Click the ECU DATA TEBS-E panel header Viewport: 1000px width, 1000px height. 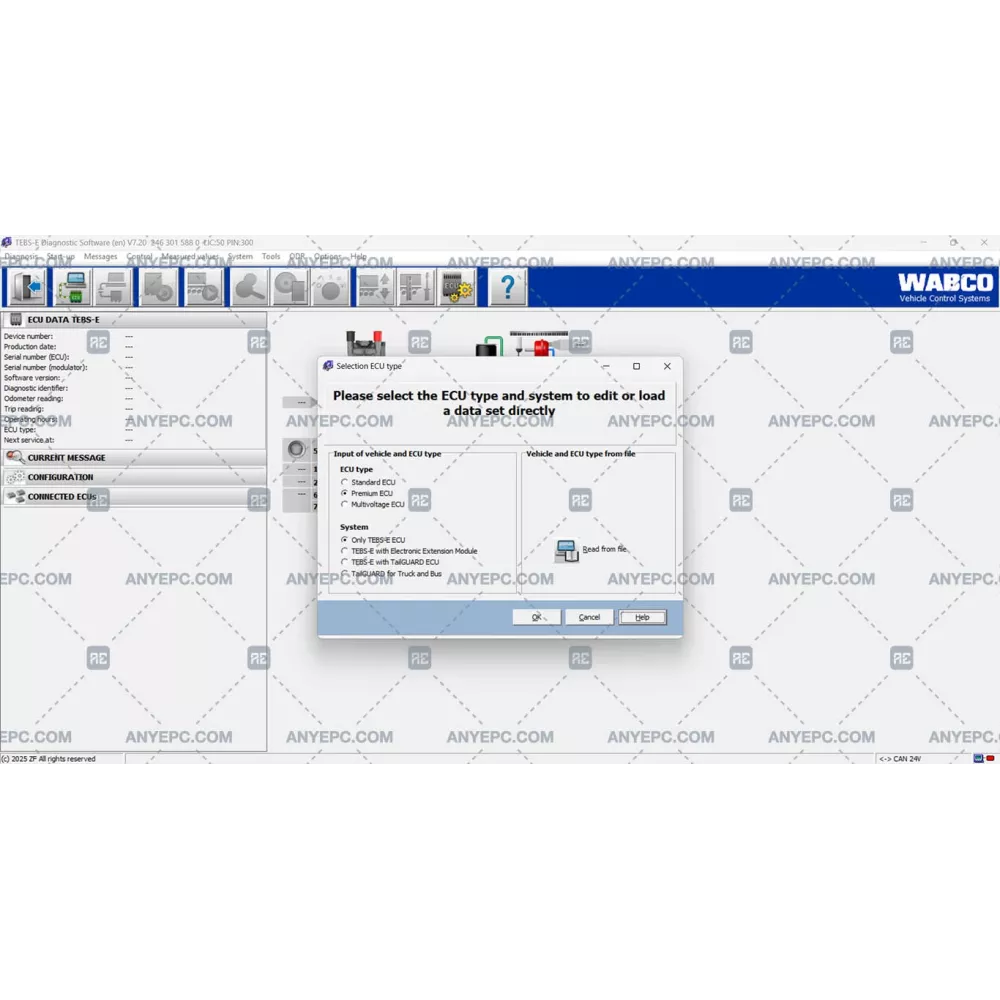tap(64, 319)
